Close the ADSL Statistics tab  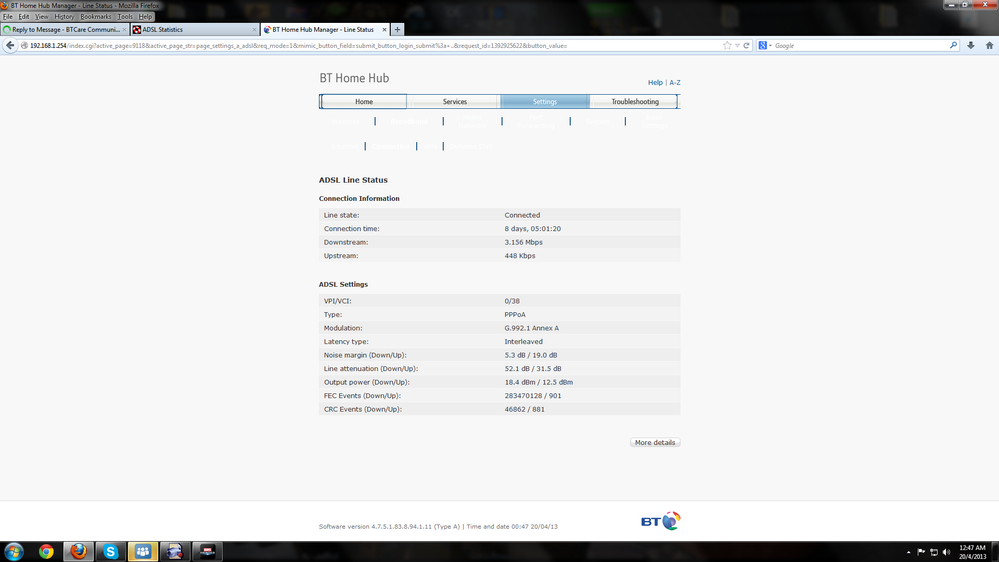pos(254,29)
